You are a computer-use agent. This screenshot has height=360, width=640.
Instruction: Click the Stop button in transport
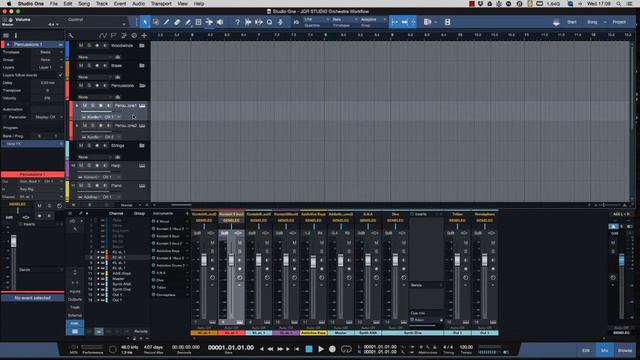click(309, 349)
